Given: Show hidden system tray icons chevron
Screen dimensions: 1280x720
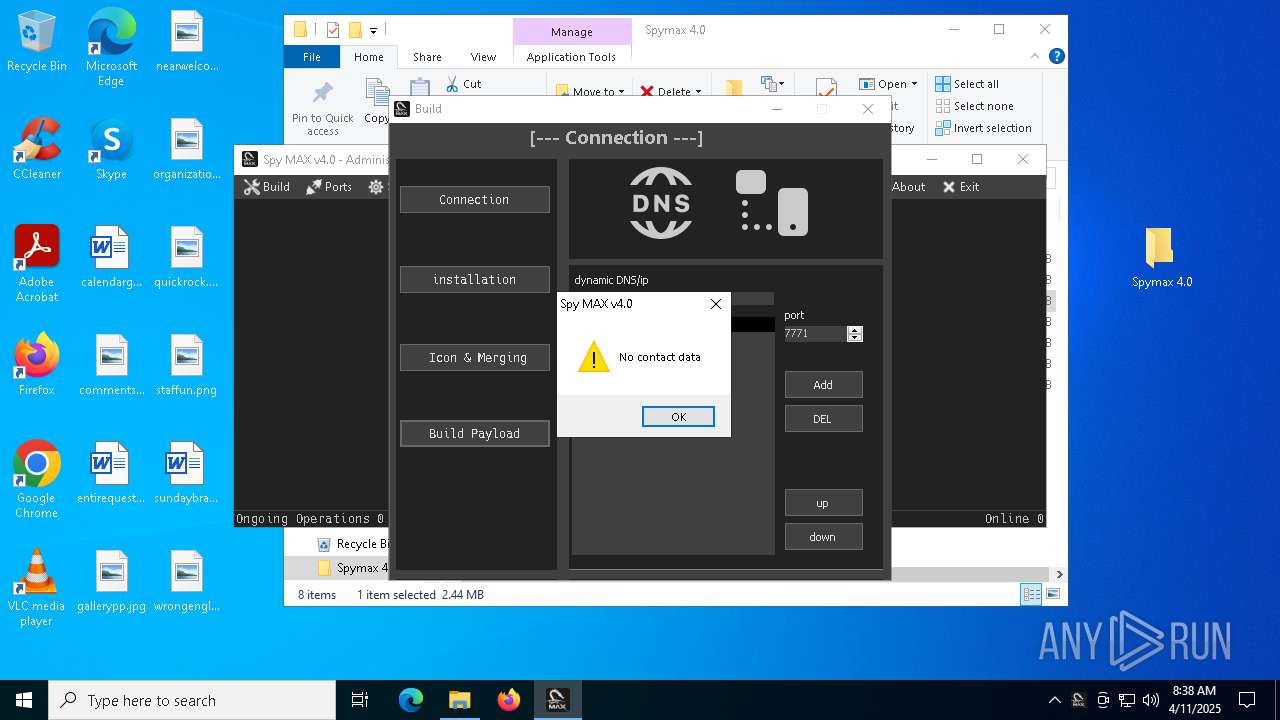Looking at the screenshot, I should [x=1054, y=700].
